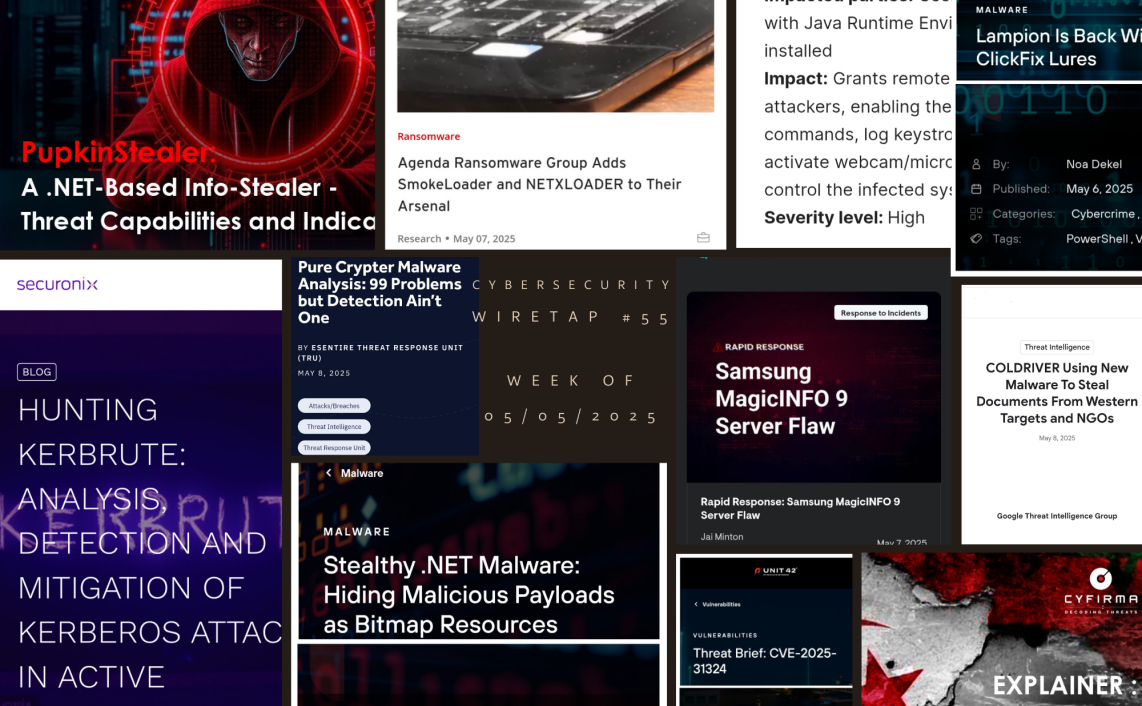Click 'Google Threat Intelligence Group' text

[x=1056, y=516]
